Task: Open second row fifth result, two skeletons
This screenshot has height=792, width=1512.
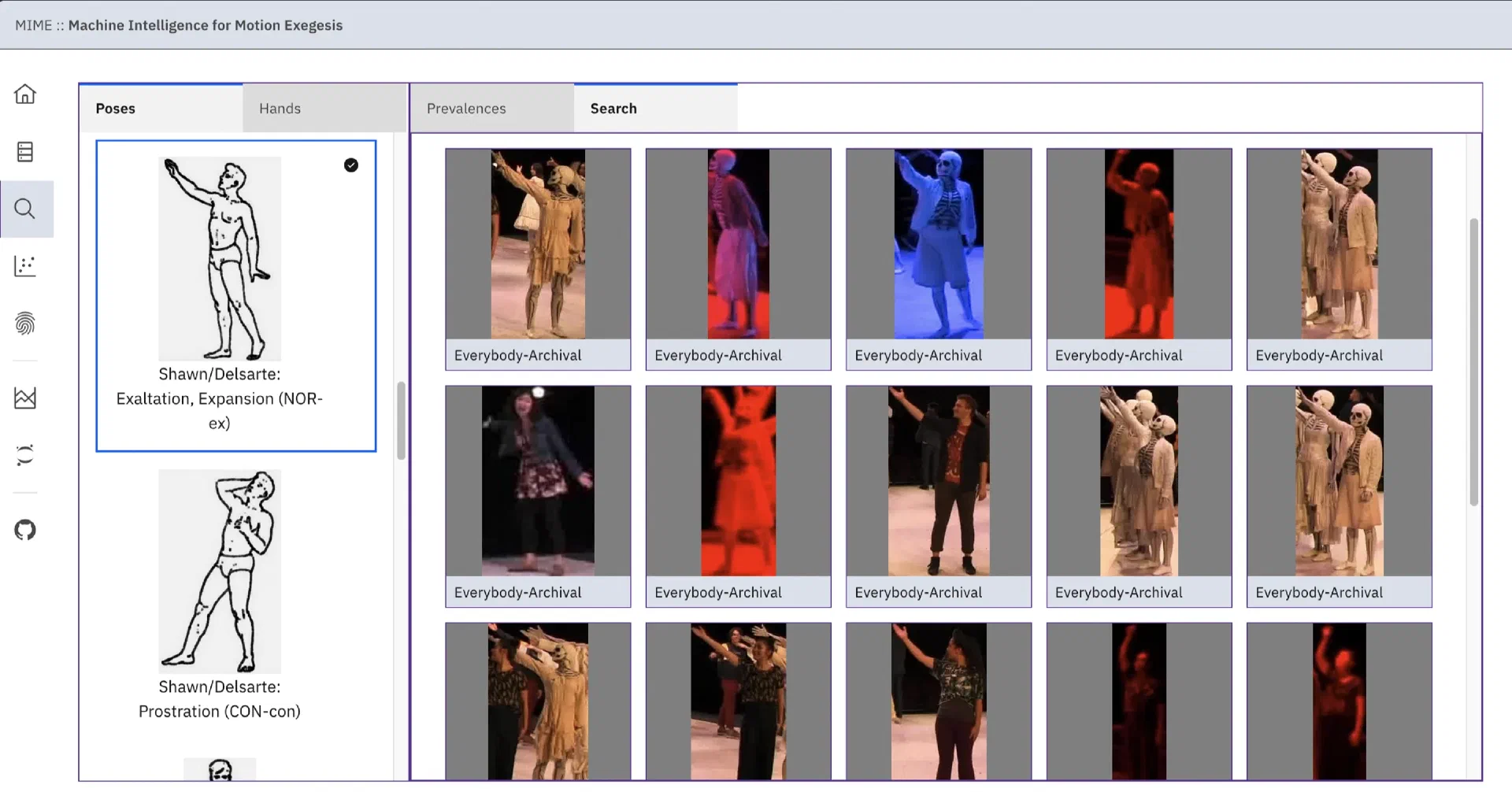Action: (x=1340, y=496)
